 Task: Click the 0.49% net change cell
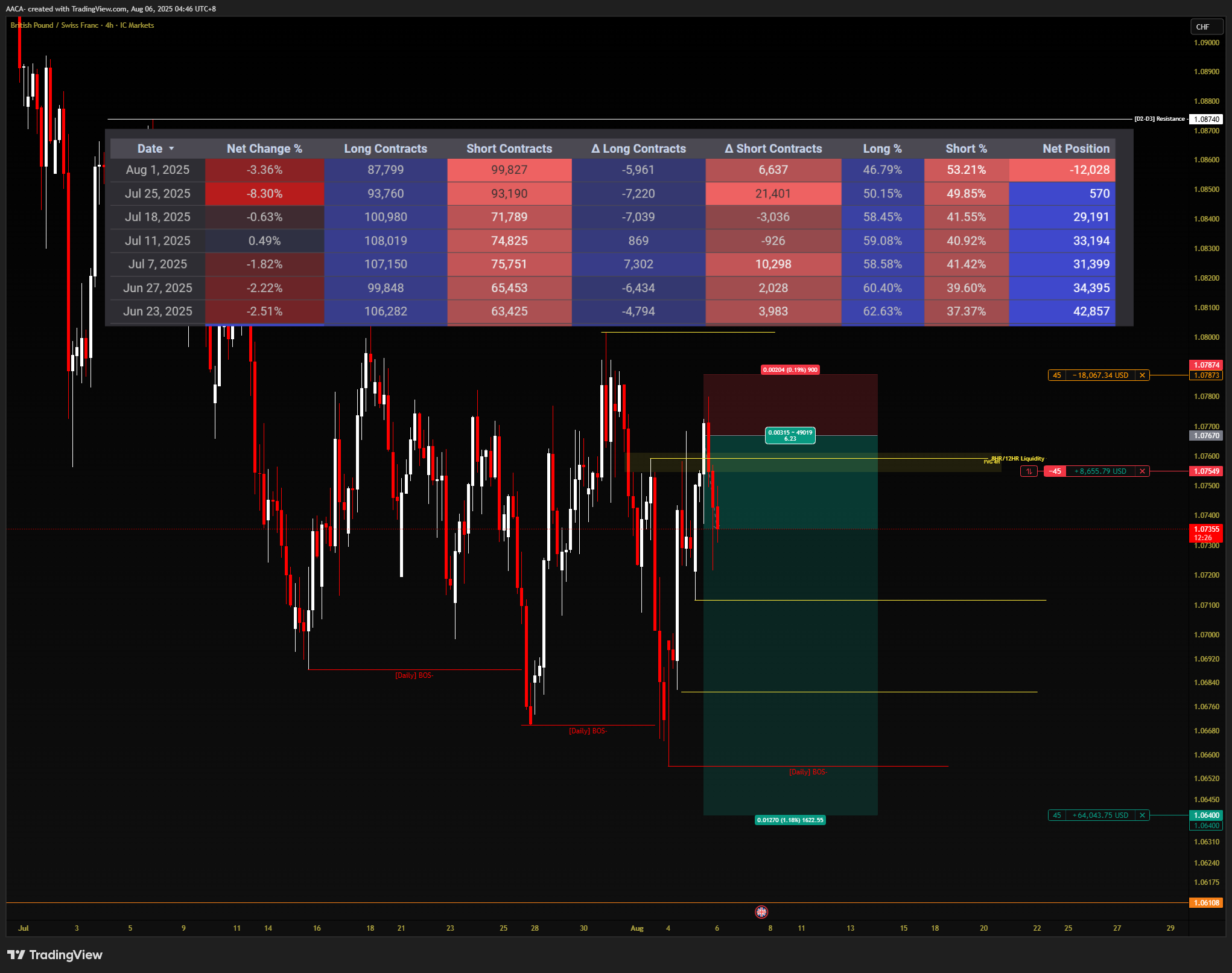pos(264,241)
